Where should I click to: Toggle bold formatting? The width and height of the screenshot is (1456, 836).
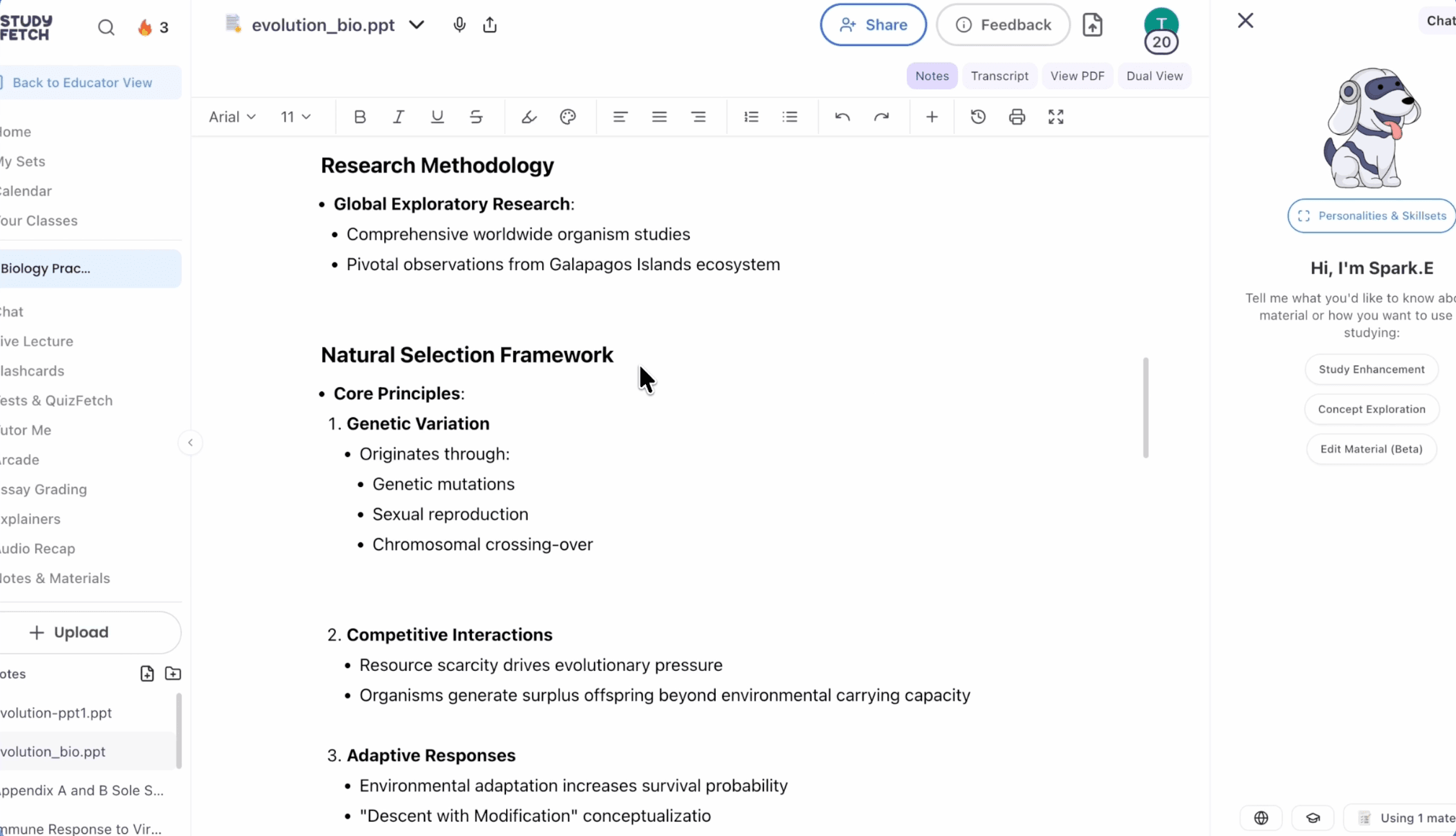360,117
